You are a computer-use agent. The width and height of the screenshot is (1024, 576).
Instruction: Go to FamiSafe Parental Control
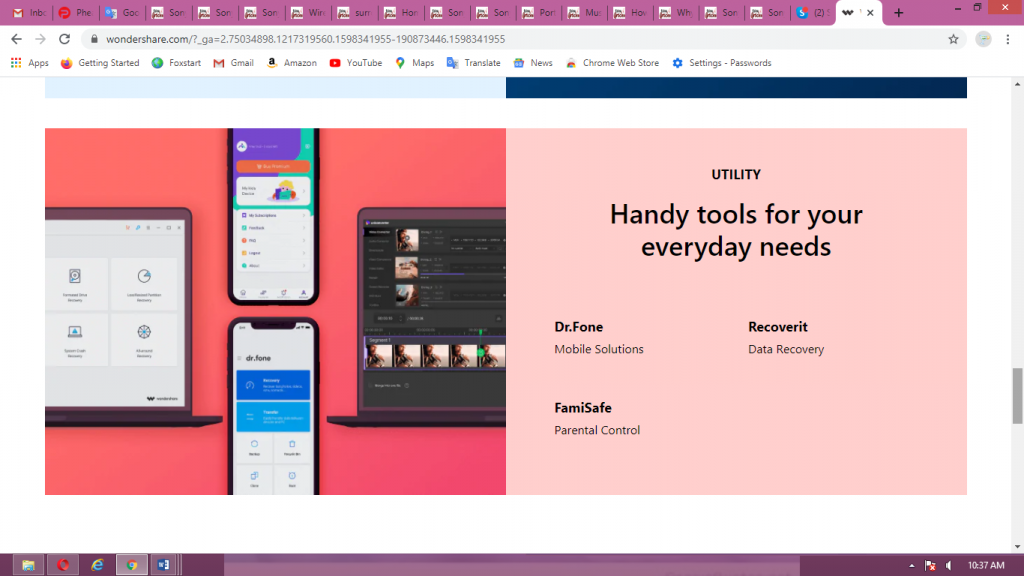click(x=583, y=408)
